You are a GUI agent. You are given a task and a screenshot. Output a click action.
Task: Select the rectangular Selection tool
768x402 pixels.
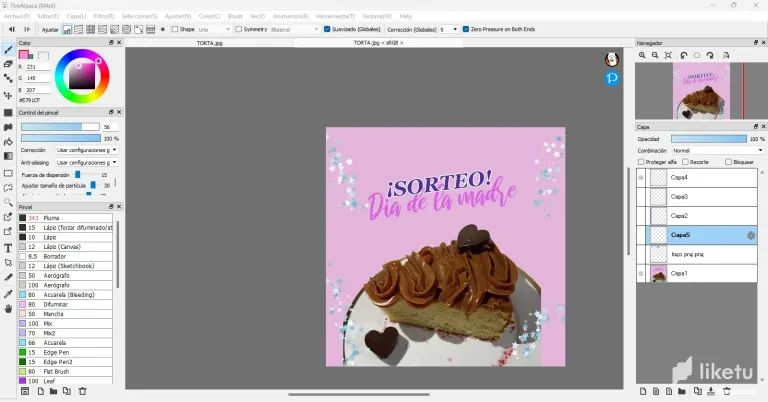coord(8,173)
